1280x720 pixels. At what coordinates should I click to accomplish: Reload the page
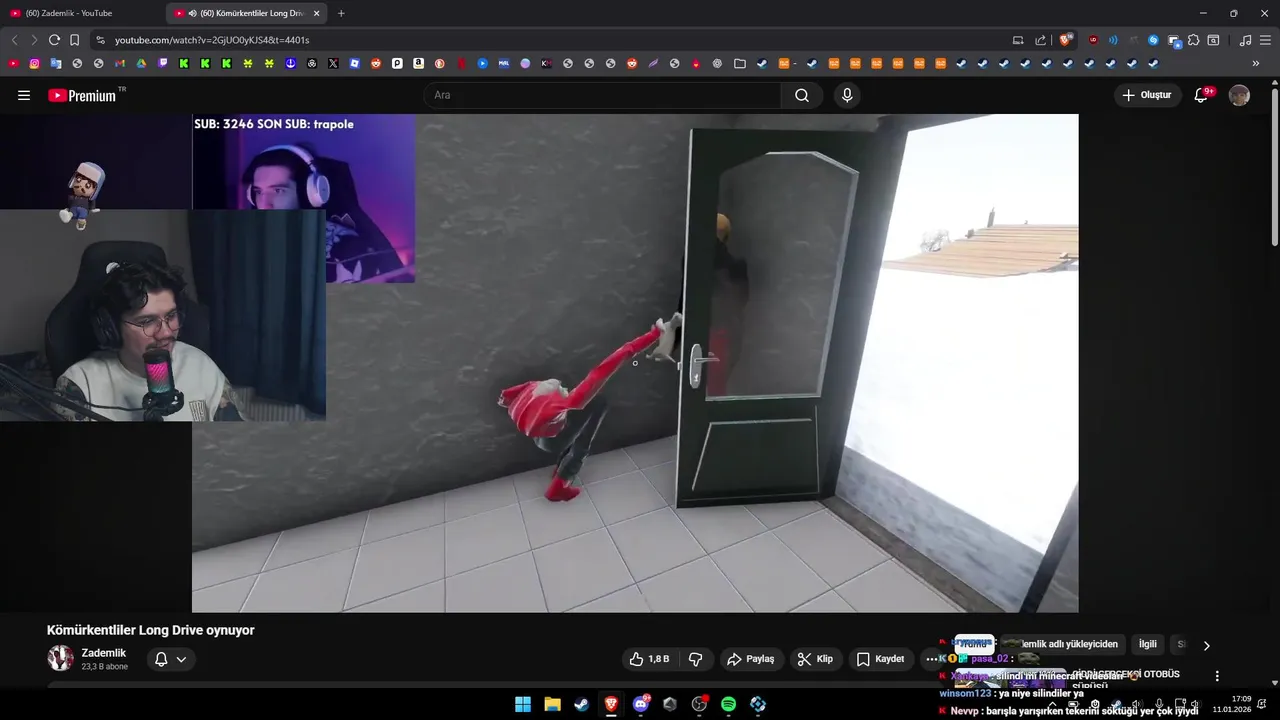point(54,40)
